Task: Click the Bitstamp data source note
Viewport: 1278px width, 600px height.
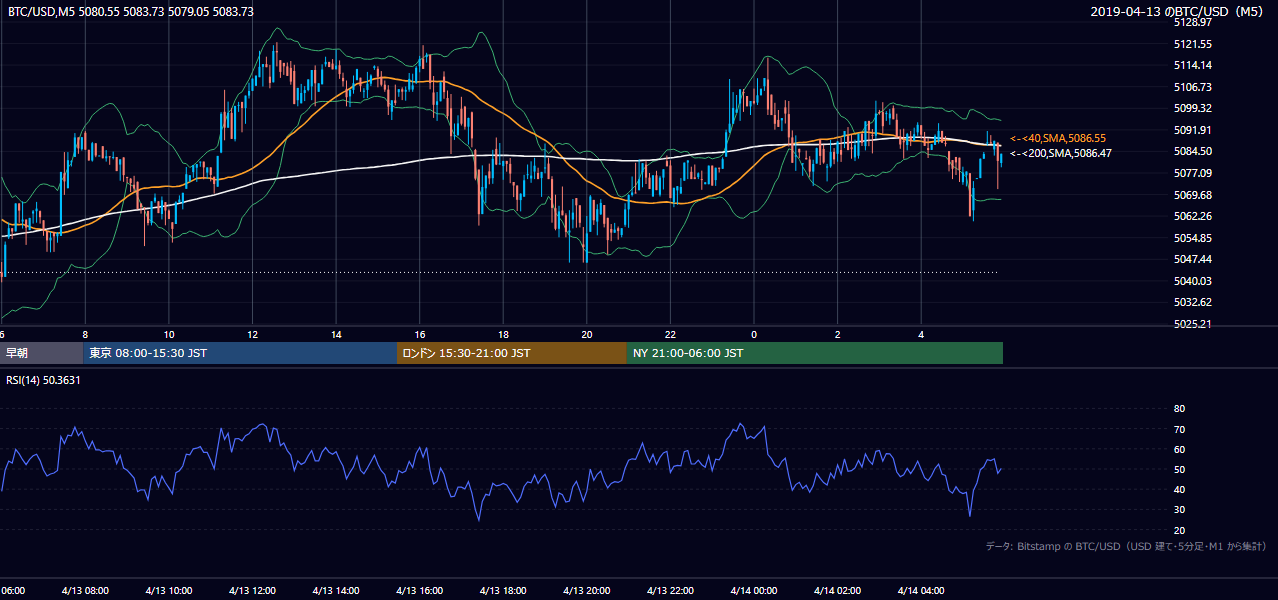Action: 1126,547
